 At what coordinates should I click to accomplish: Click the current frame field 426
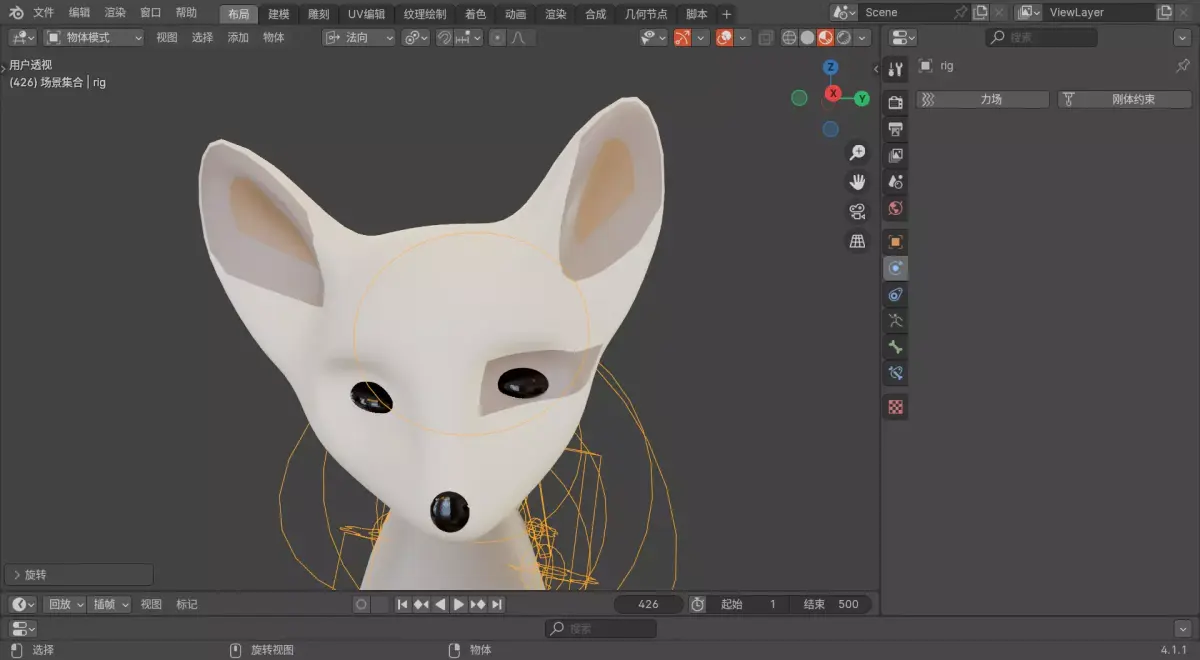[x=648, y=604]
